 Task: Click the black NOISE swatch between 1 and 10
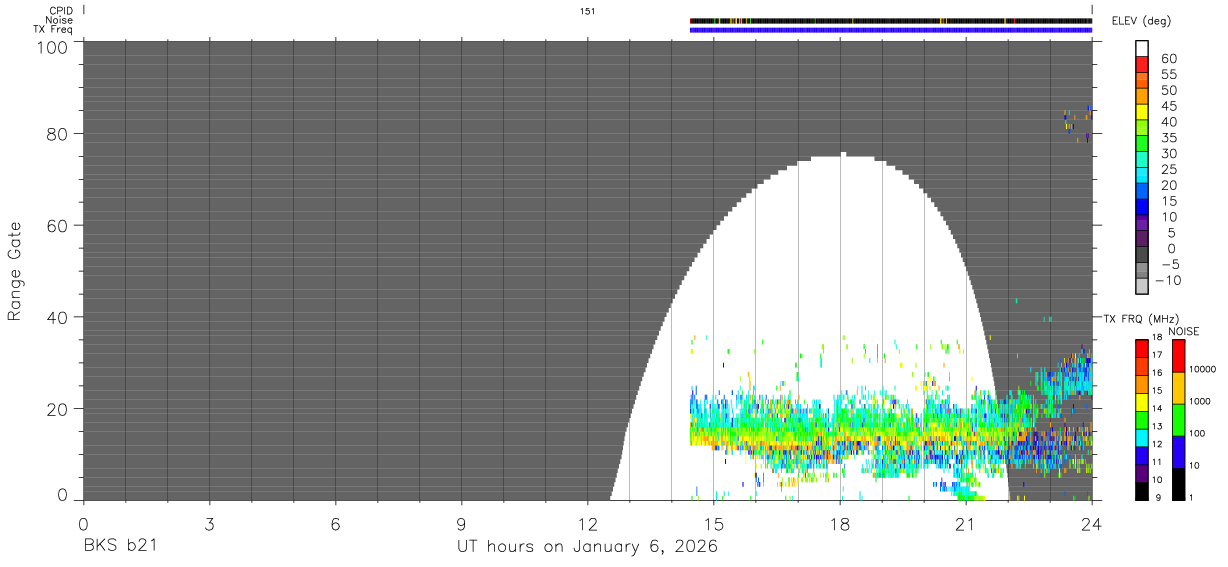pos(1178,484)
